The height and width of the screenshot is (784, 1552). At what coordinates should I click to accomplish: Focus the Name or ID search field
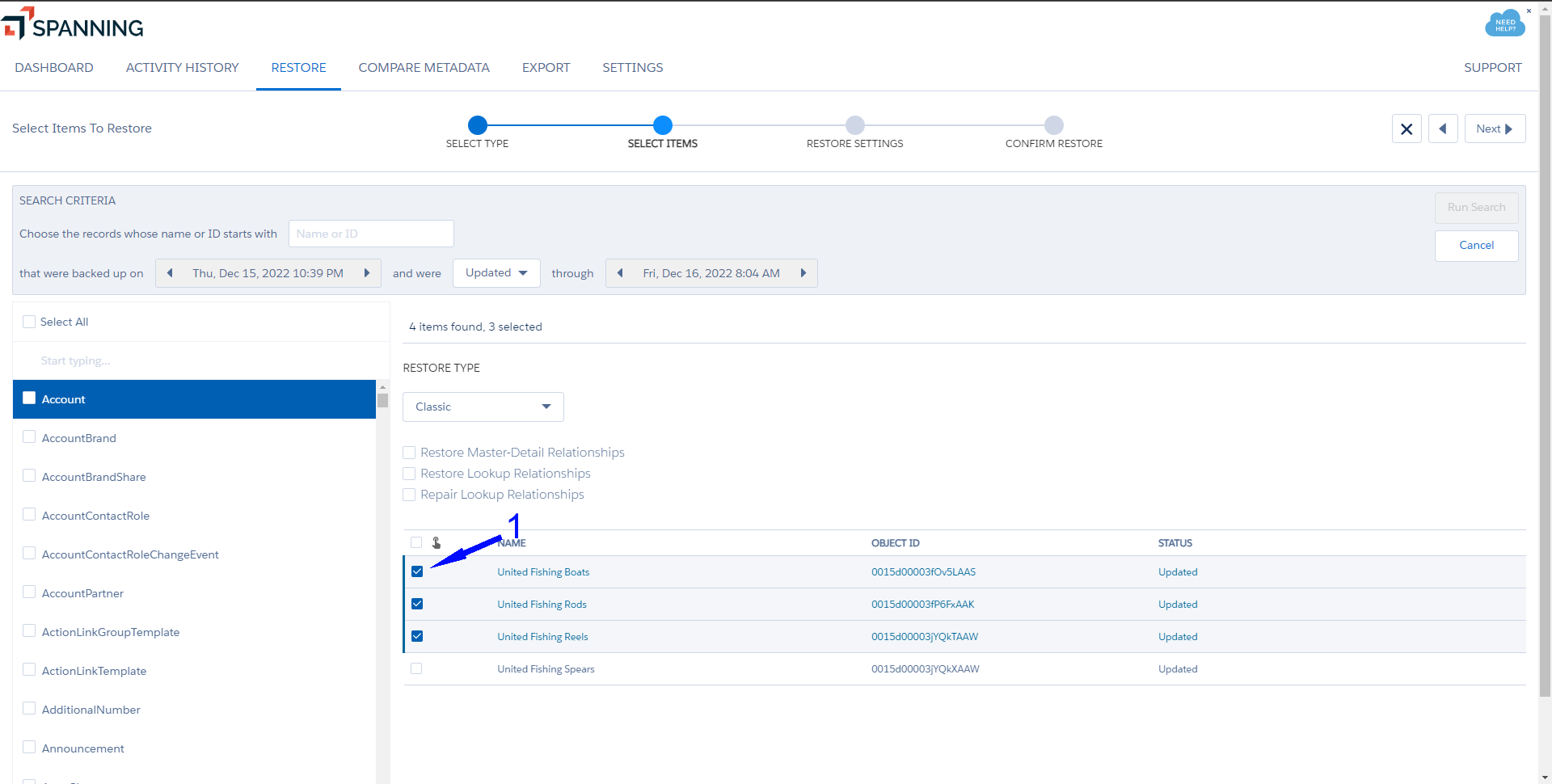371,234
